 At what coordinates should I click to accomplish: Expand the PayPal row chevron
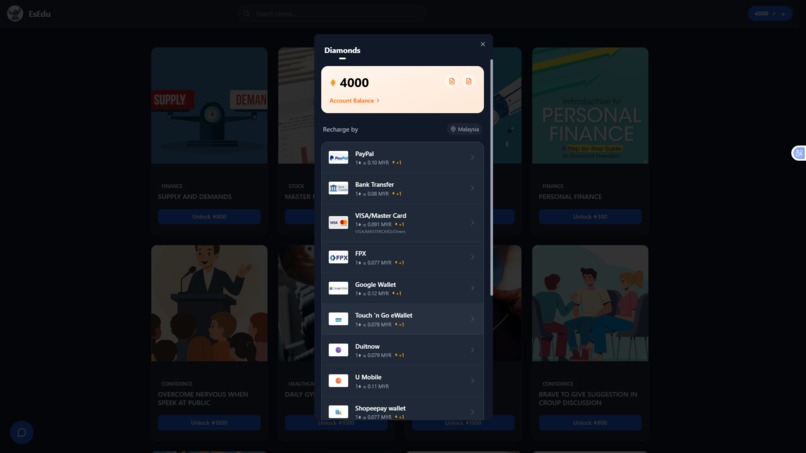click(472, 157)
